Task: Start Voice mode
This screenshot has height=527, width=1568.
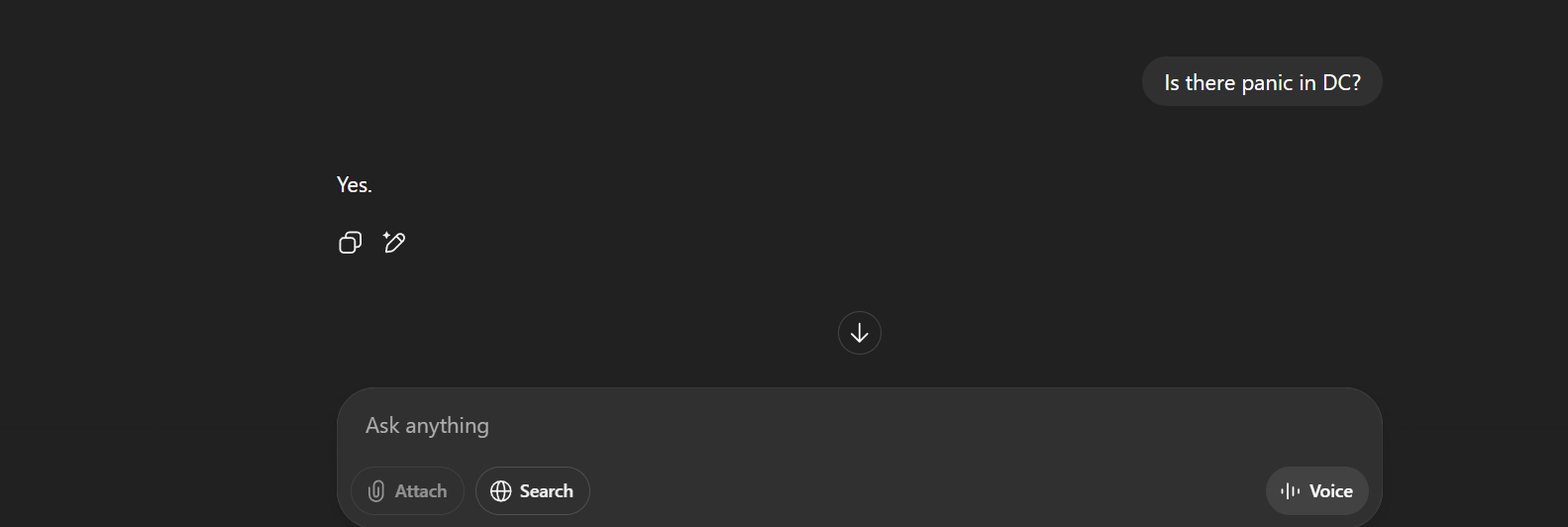Action: 1317,491
